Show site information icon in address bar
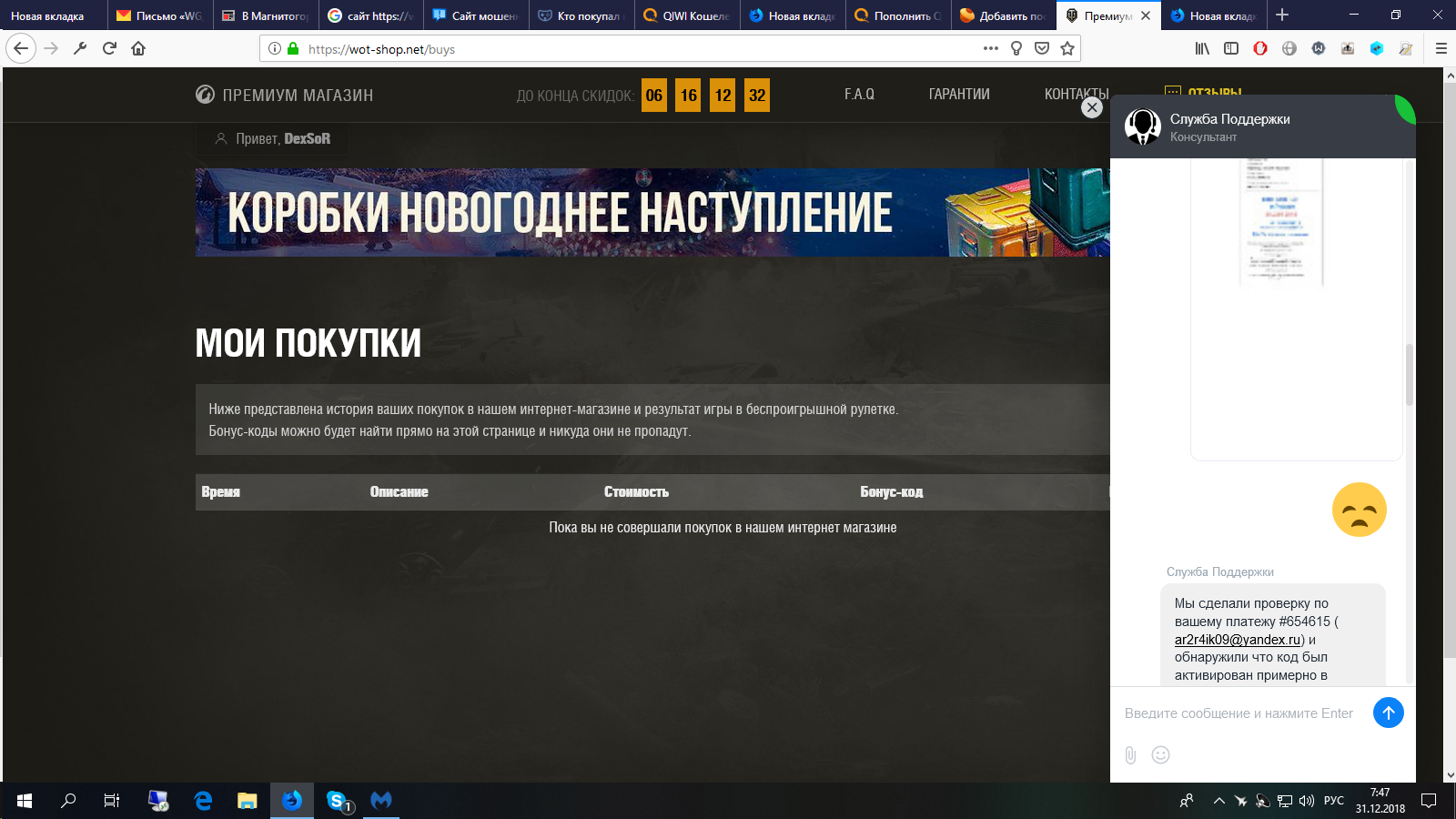The width and height of the screenshot is (1456, 819). (275, 48)
